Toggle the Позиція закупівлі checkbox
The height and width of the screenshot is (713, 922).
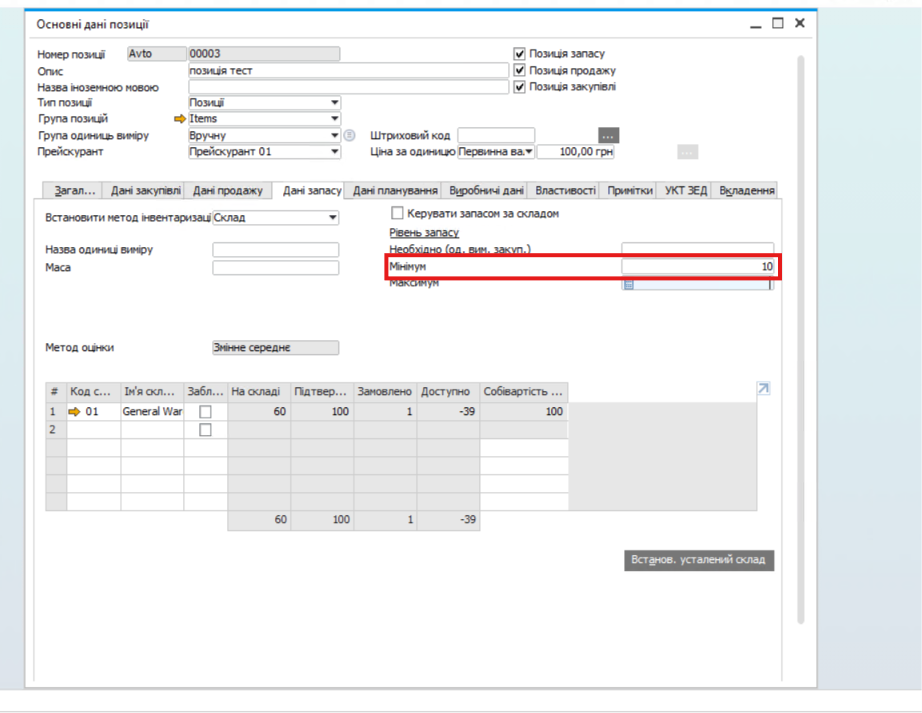click(519, 87)
